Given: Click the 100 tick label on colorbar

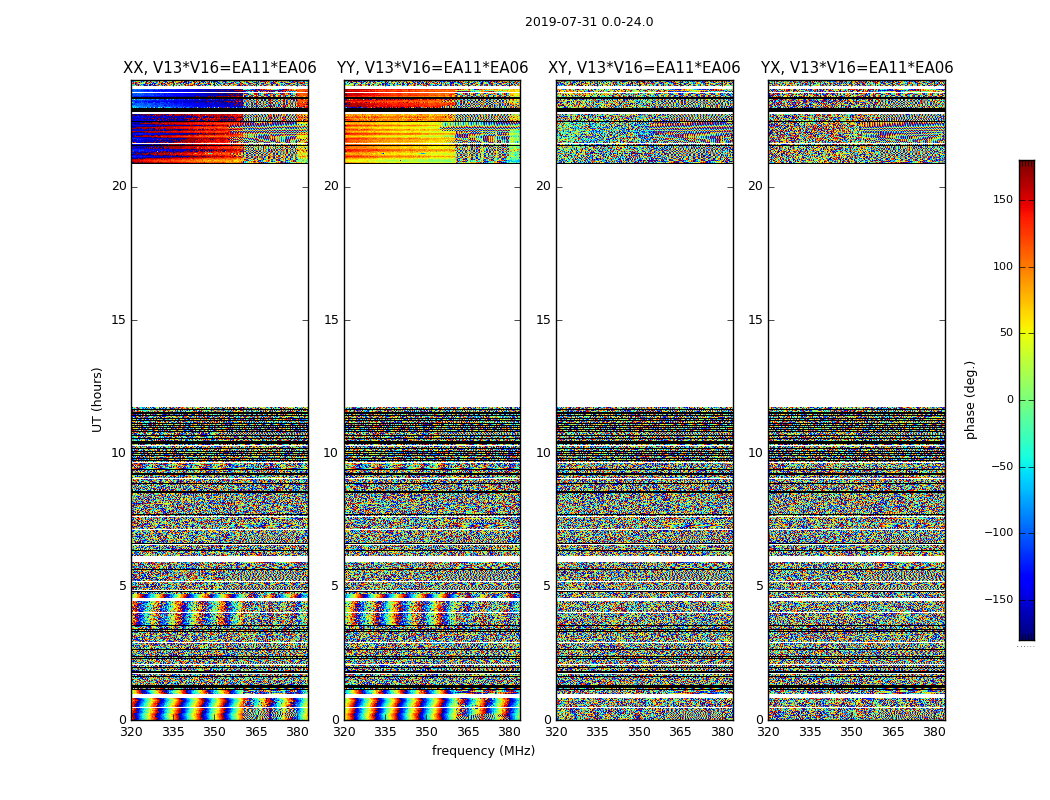Looking at the screenshot, I should 1003,266.
